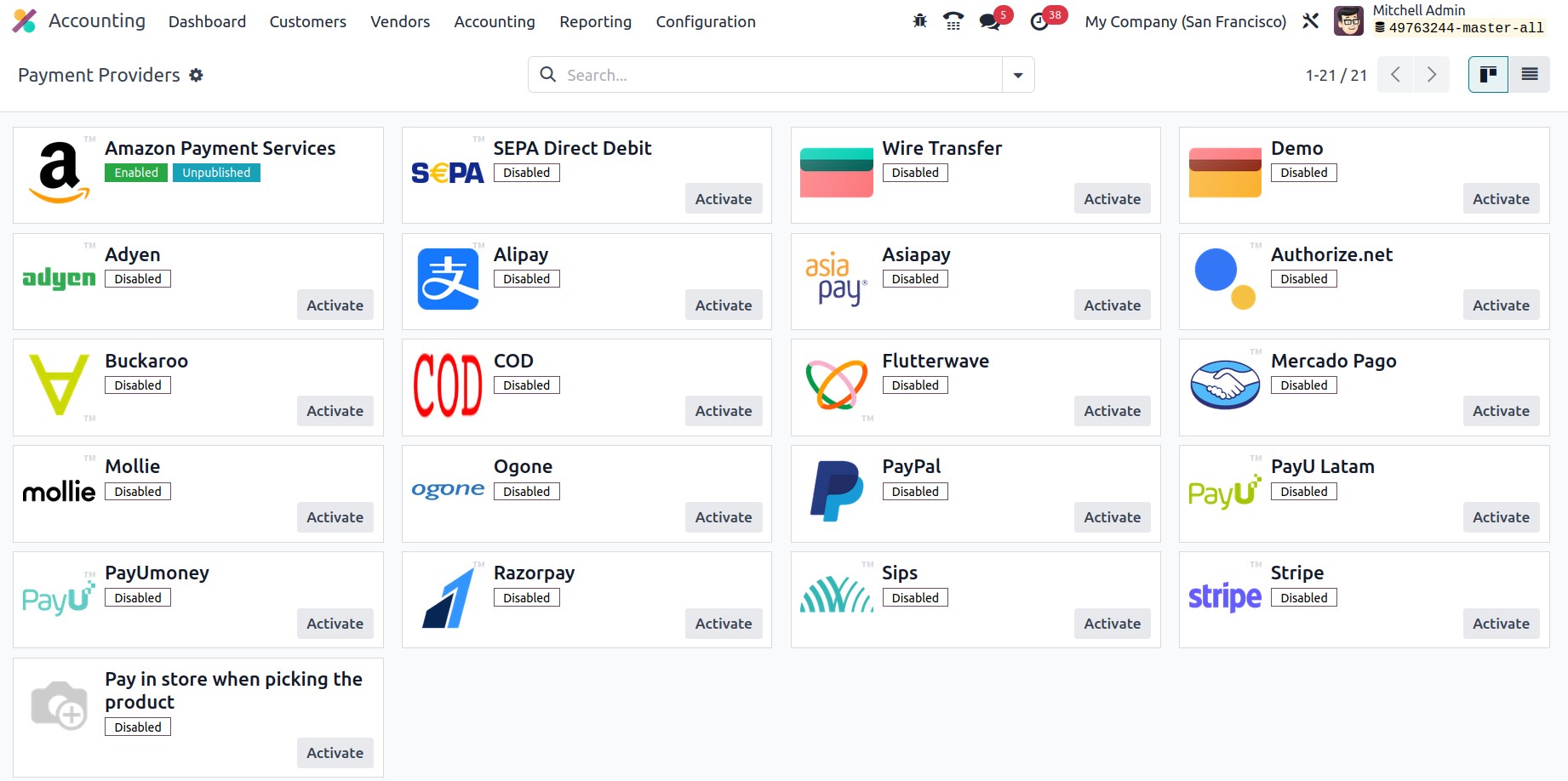Open the Accounting app home icon
The image size is (1568, 781).
[25, 21]
